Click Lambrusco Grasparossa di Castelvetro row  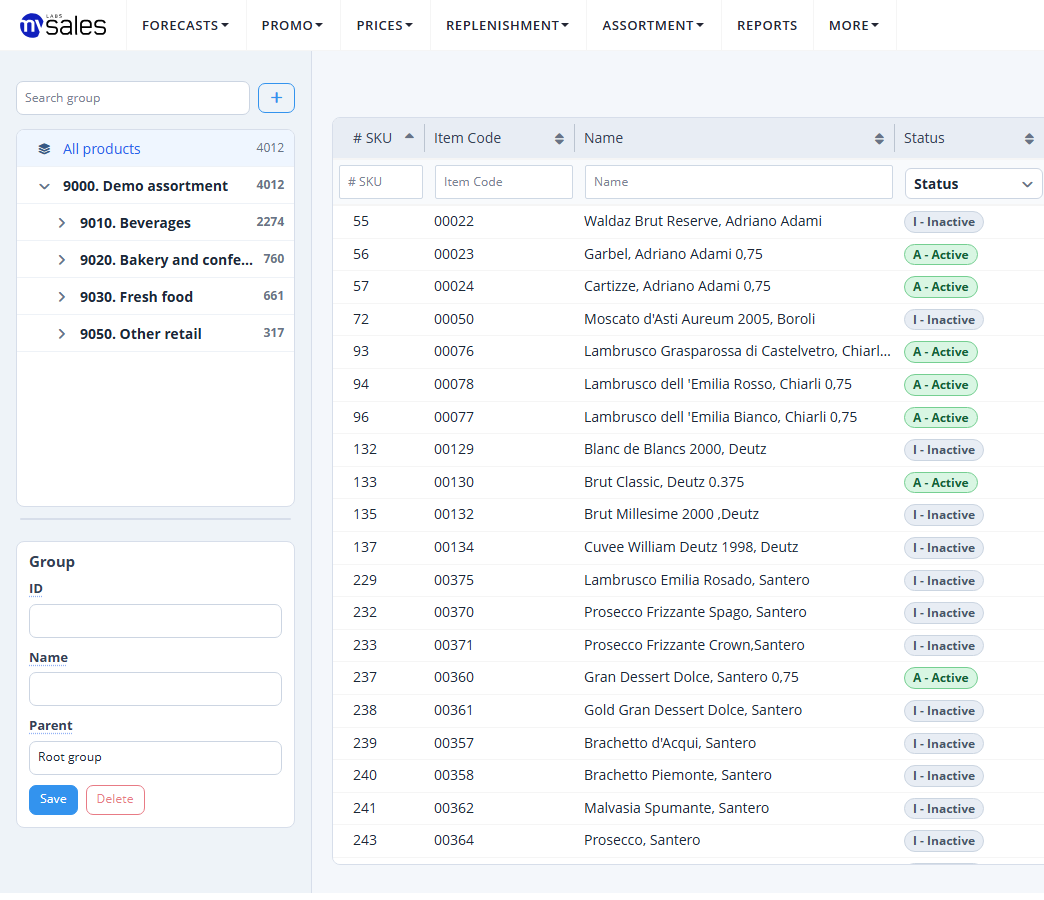click(688, 351)
